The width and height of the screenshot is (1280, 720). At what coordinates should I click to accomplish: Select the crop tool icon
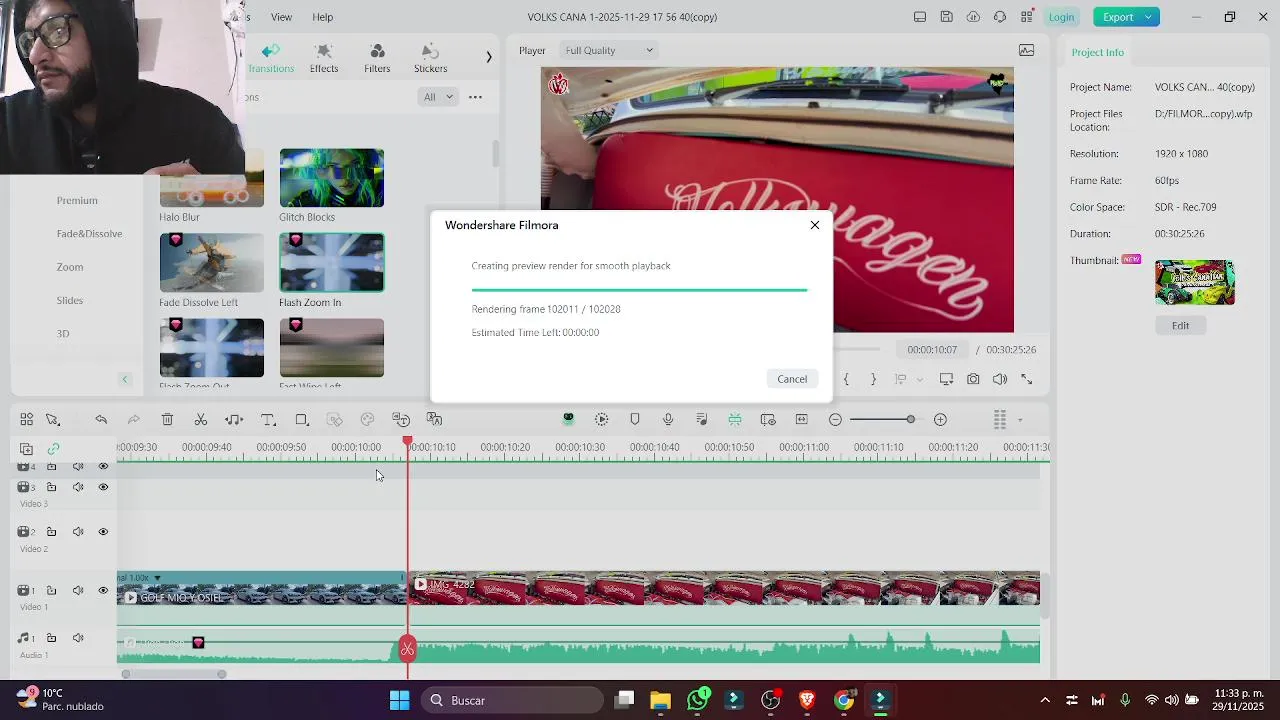[301, 420]
